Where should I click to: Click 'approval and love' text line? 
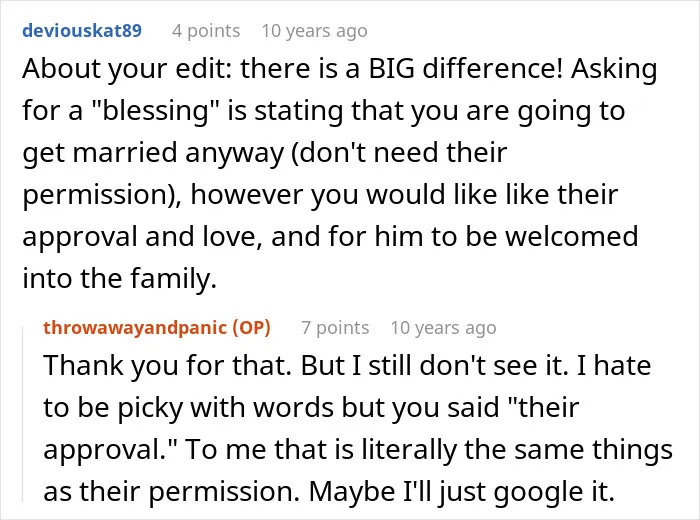tap(142, 237)
